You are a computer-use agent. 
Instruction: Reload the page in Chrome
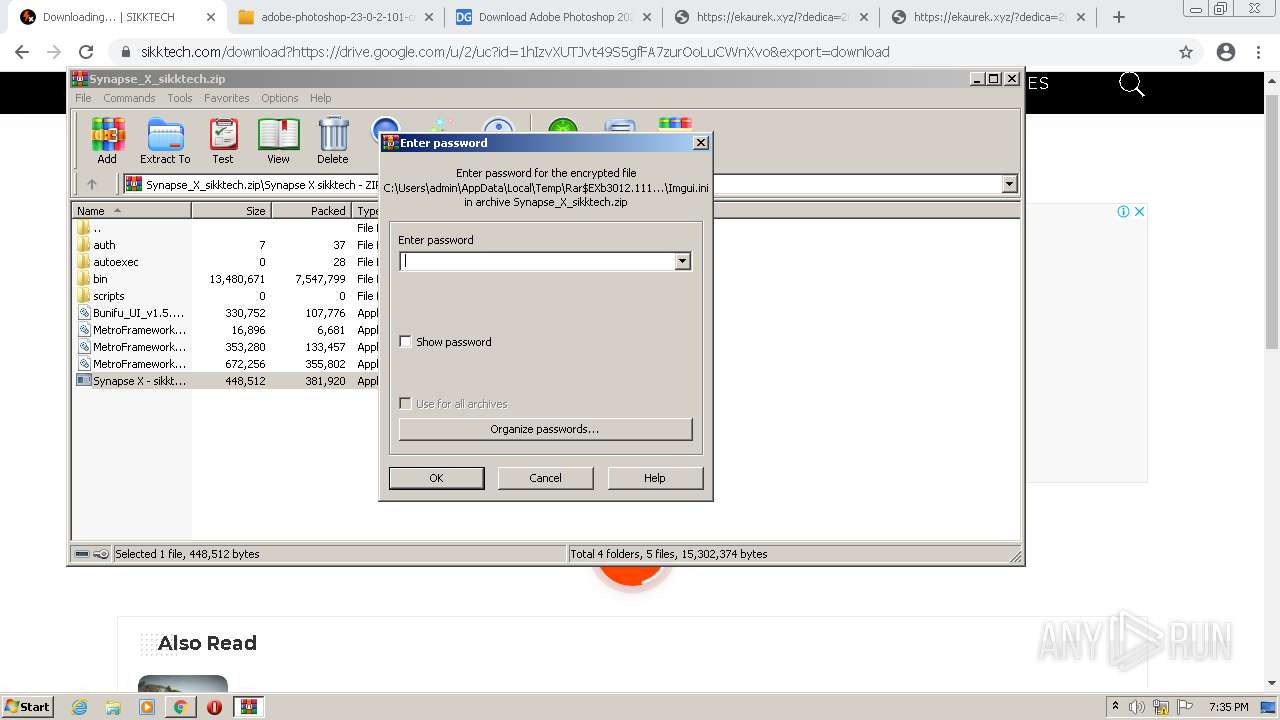click(86, 52)
